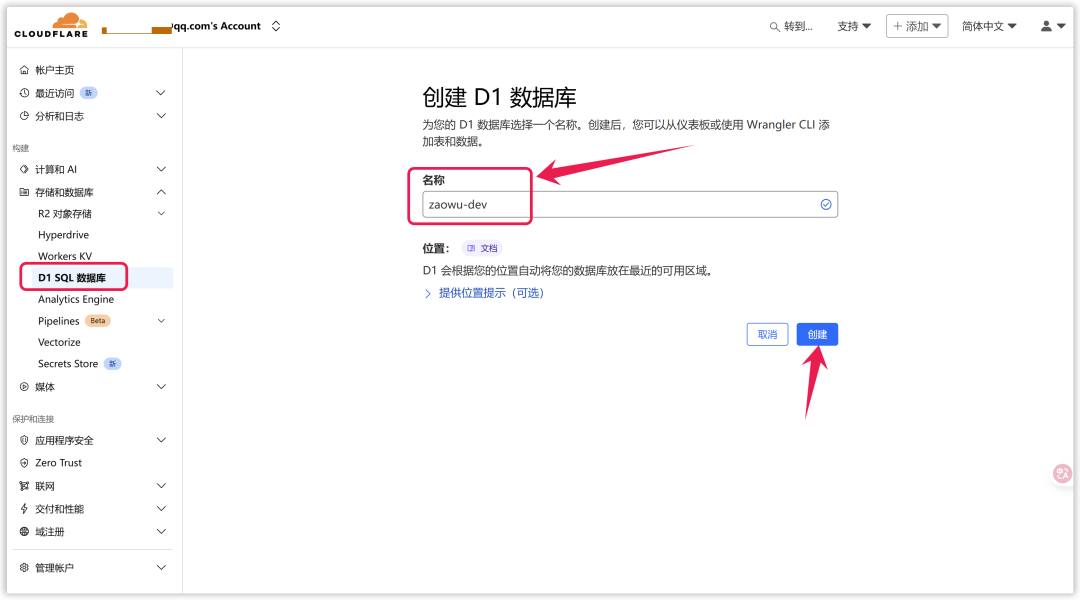Image resolution: width=1080 pixels, height=600 pixels.
Task: Click the chart icon beside 分析和日志
Action: [24, 116]
